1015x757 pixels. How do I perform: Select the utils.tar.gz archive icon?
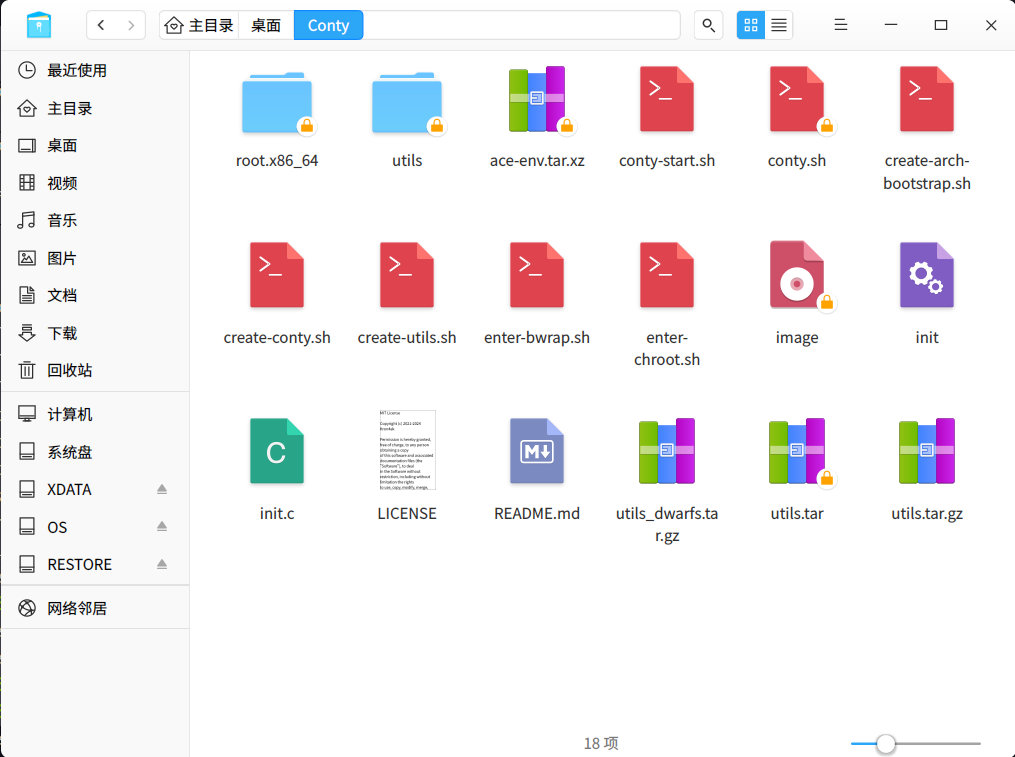[927, 451]
